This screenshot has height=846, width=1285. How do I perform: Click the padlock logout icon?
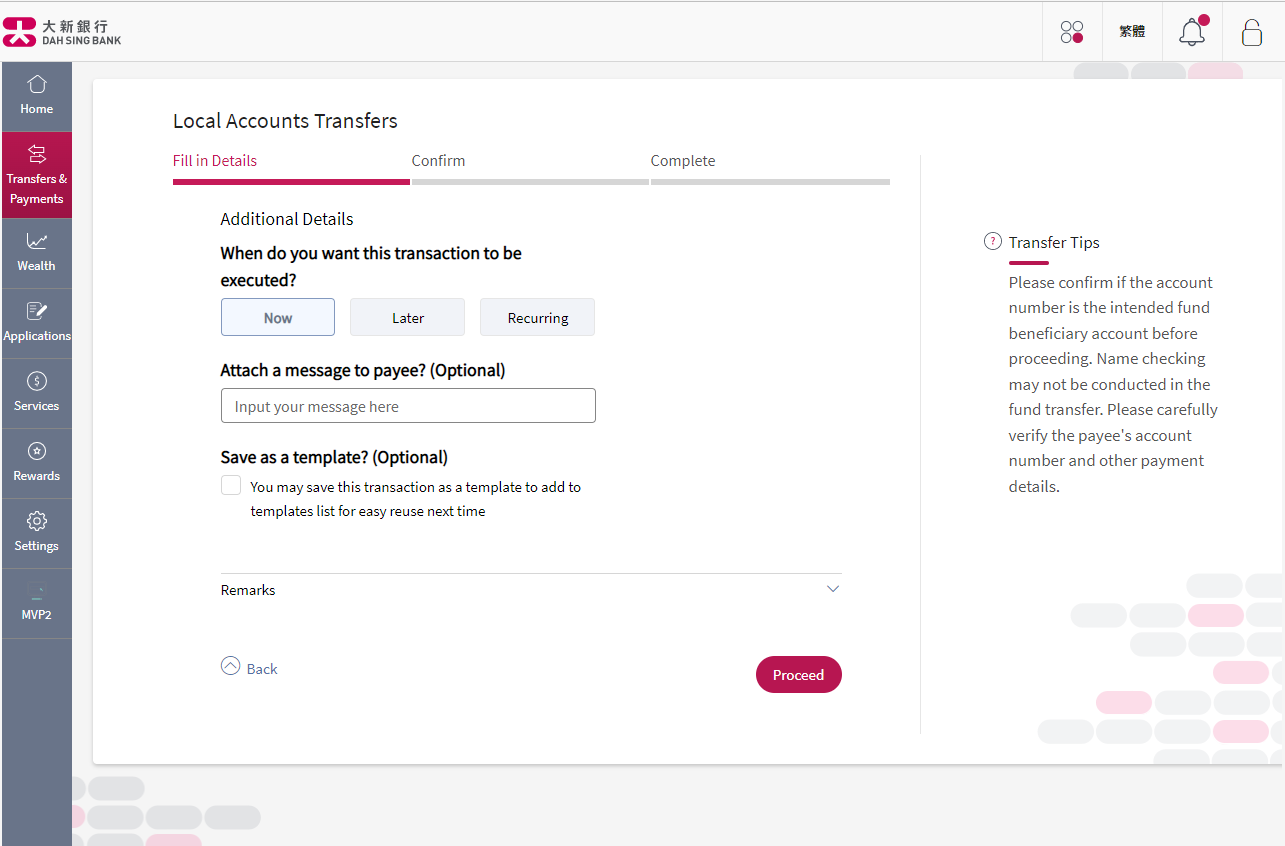click(1252, 32)
